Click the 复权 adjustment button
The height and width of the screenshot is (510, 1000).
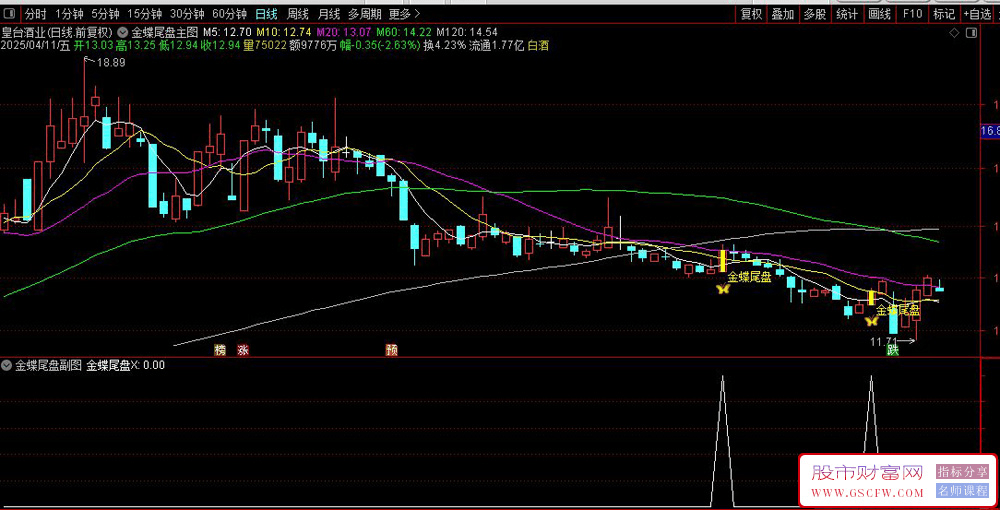(751, 13)
